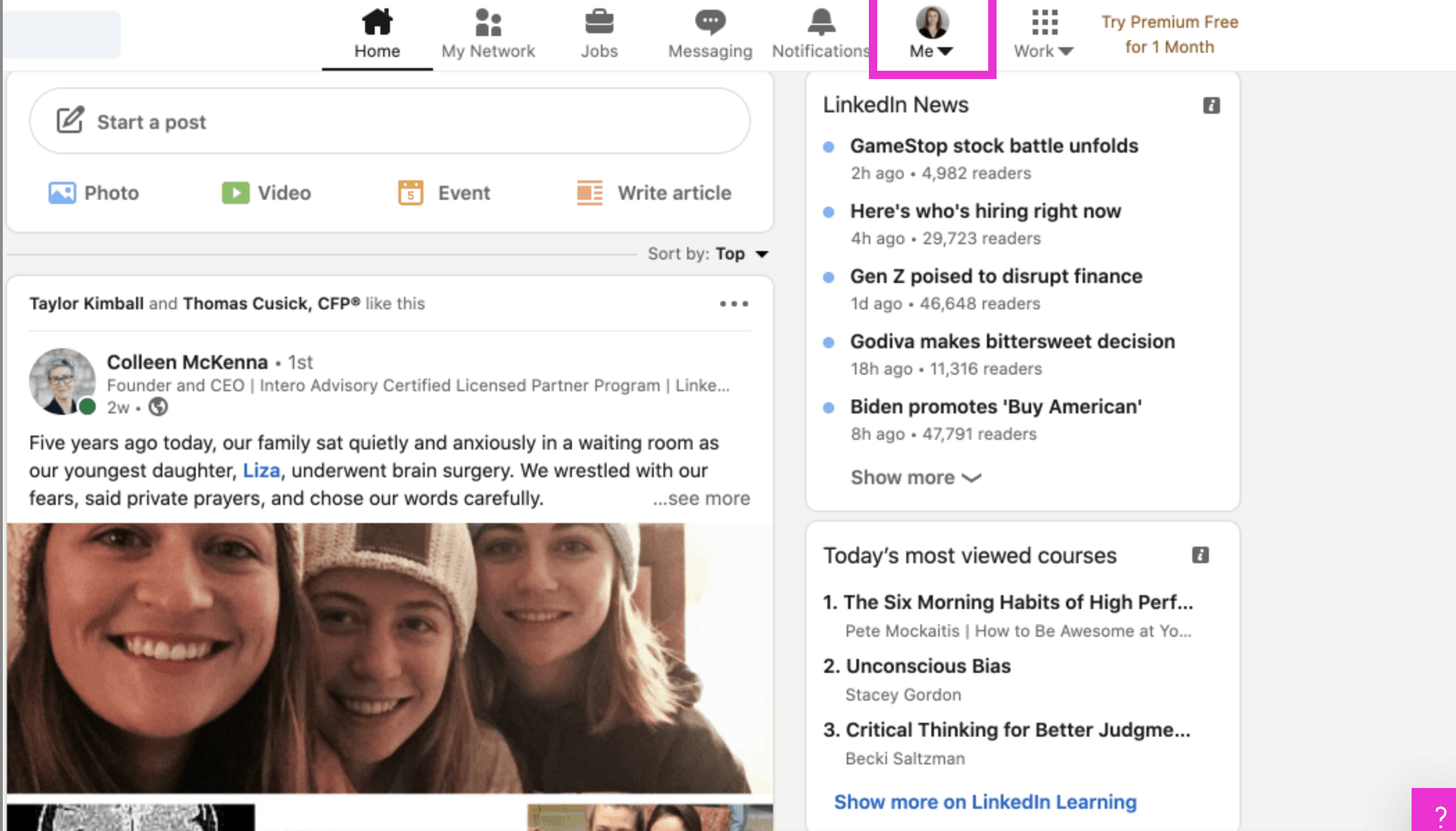
Task: Open Godiva makes bittersweet decision story
Action: click(1013, 341)
